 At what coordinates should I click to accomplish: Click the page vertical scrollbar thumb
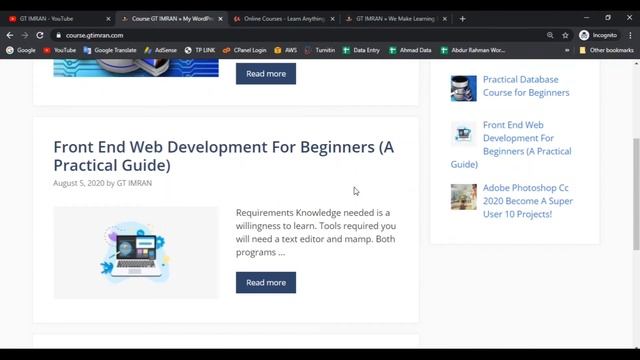pyautogui.click(x=636, y=194)
